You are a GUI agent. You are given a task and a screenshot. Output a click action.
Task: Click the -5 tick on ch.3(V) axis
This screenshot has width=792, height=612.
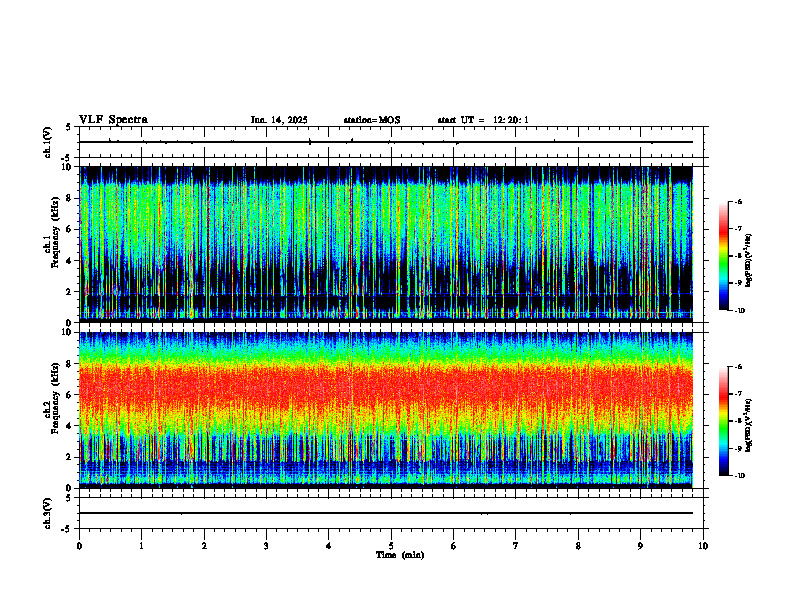tap(67, 529)
